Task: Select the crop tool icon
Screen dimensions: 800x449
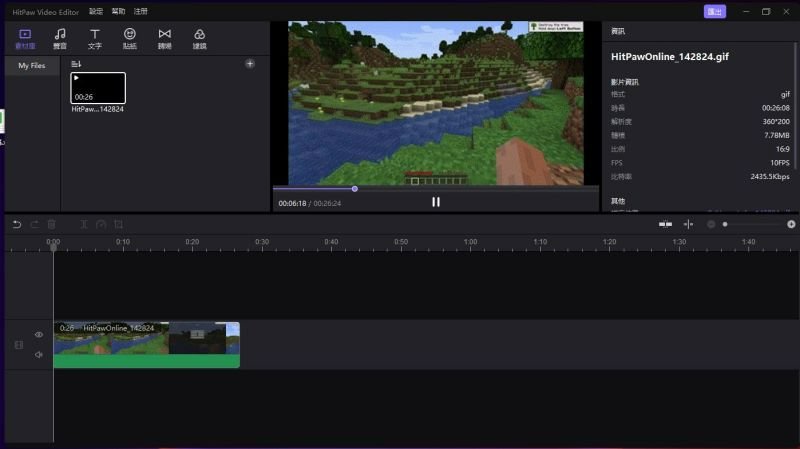Action: 118,224
